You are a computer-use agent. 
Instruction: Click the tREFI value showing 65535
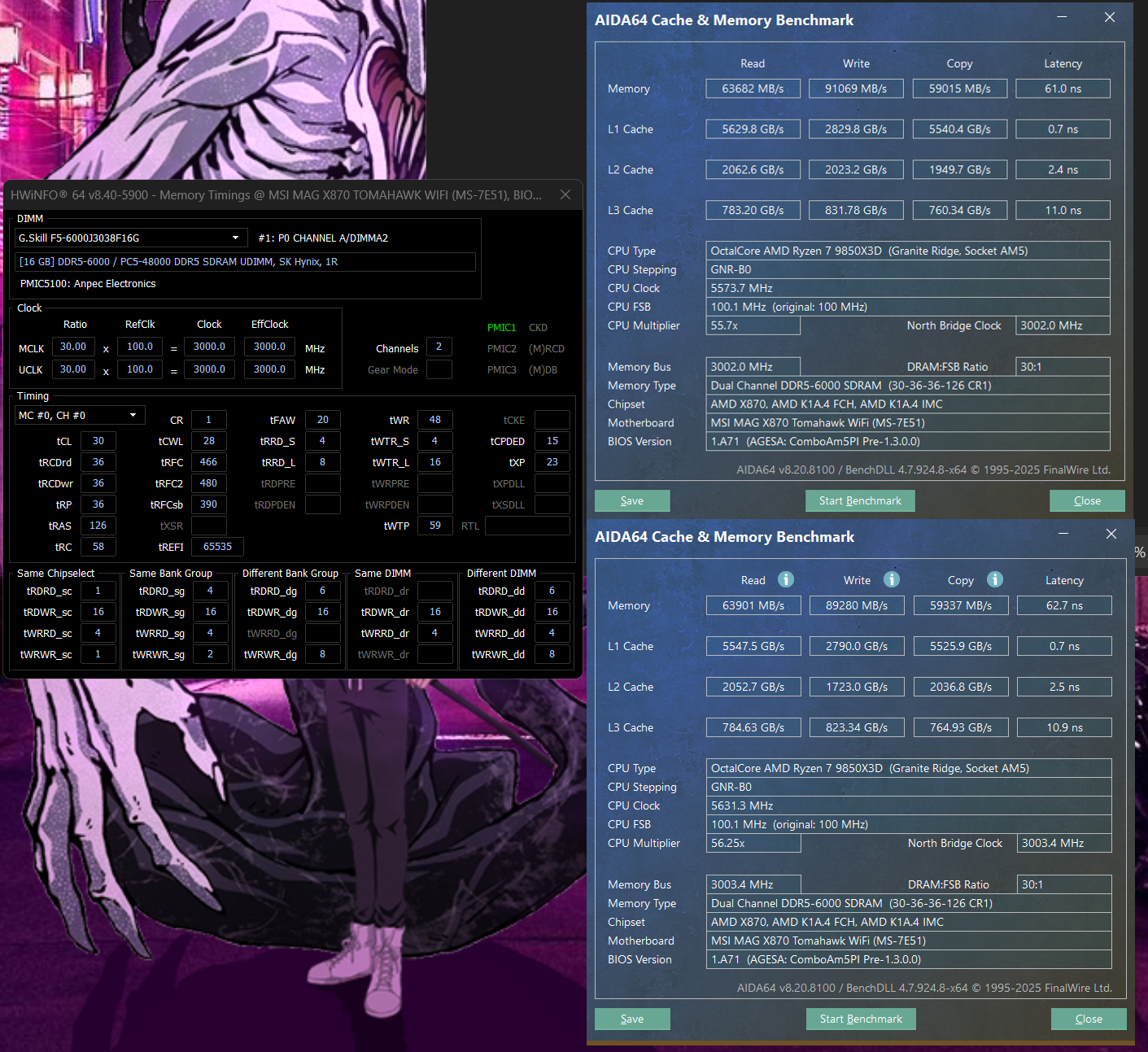(x=216, y=546)
